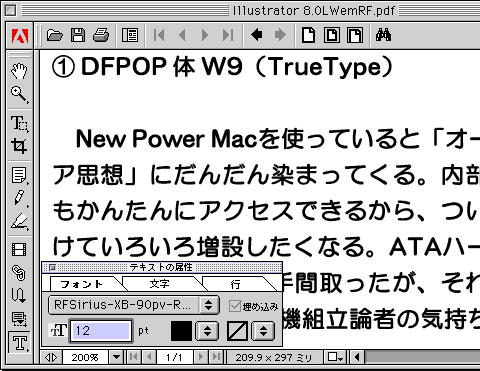The width and height of the screenshot is (480, 371).
Task: Choose the Fit Width page view
Action: pyautogui.click(x=355, y=35)
